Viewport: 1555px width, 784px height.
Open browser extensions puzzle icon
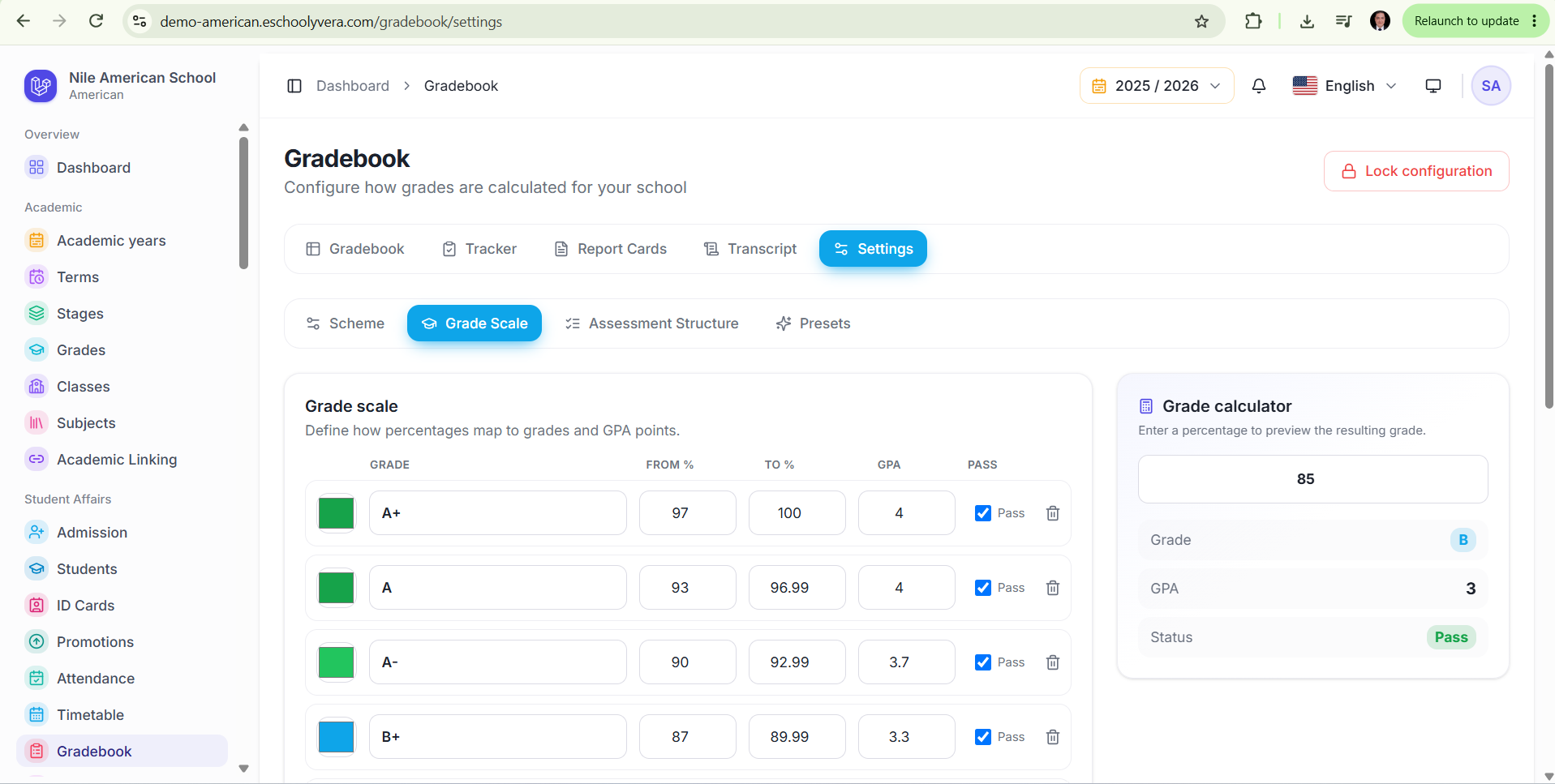tap(1253, 22)
